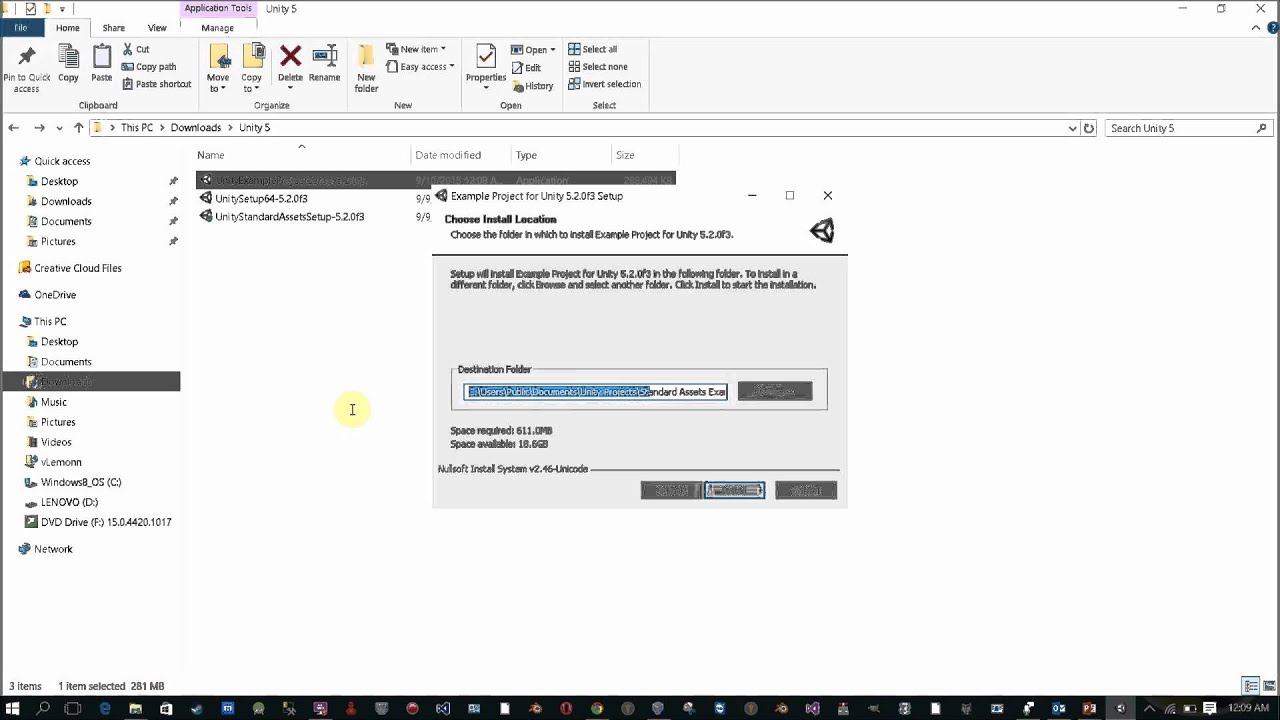1280x720 pixels.
Task: Open Microsoft Edge from taskbar
Action: tap(105, 708)
